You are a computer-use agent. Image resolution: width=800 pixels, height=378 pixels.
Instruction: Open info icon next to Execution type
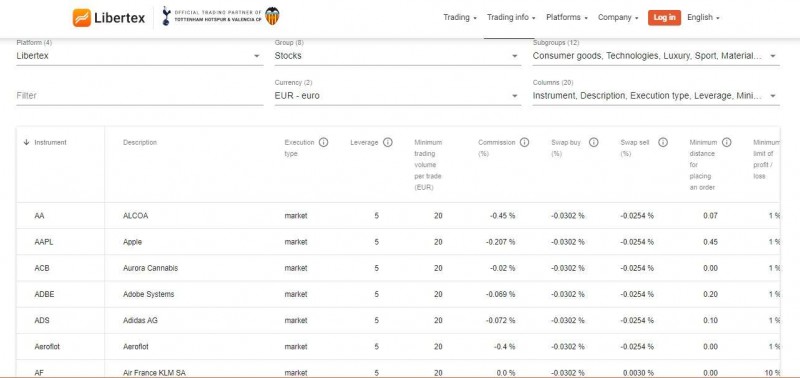coord(323,142)
